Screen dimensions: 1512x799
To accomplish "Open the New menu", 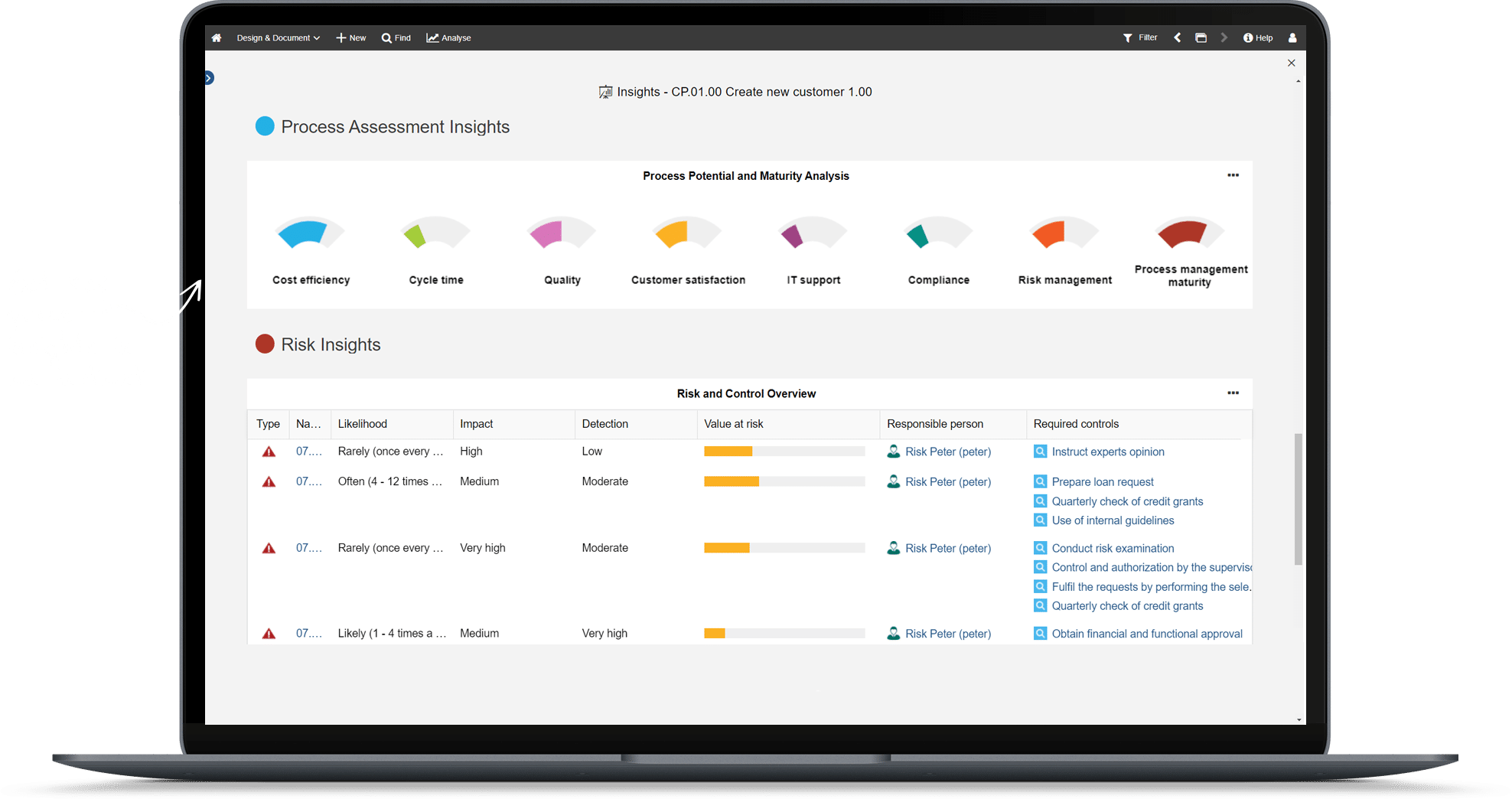I will pyautogui.click(x=350, y=38).
